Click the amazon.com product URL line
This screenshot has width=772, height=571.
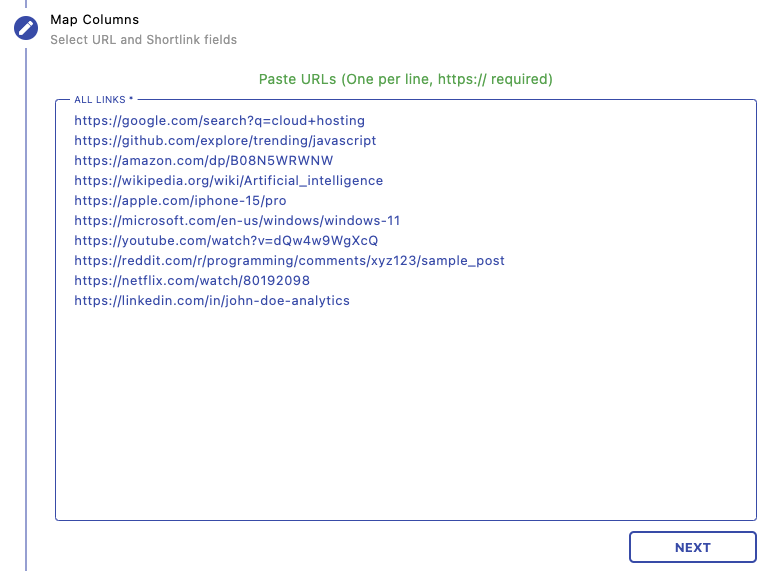(203, 161)
